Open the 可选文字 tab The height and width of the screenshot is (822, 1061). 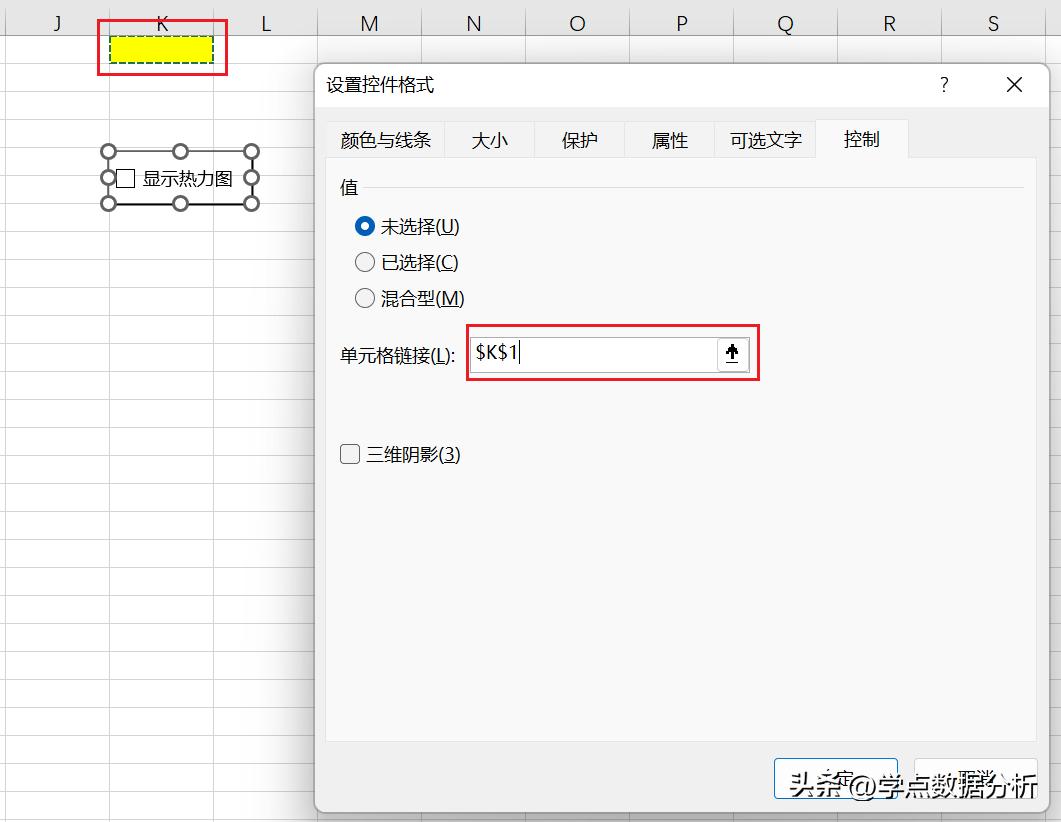click(x=765, y=140)
